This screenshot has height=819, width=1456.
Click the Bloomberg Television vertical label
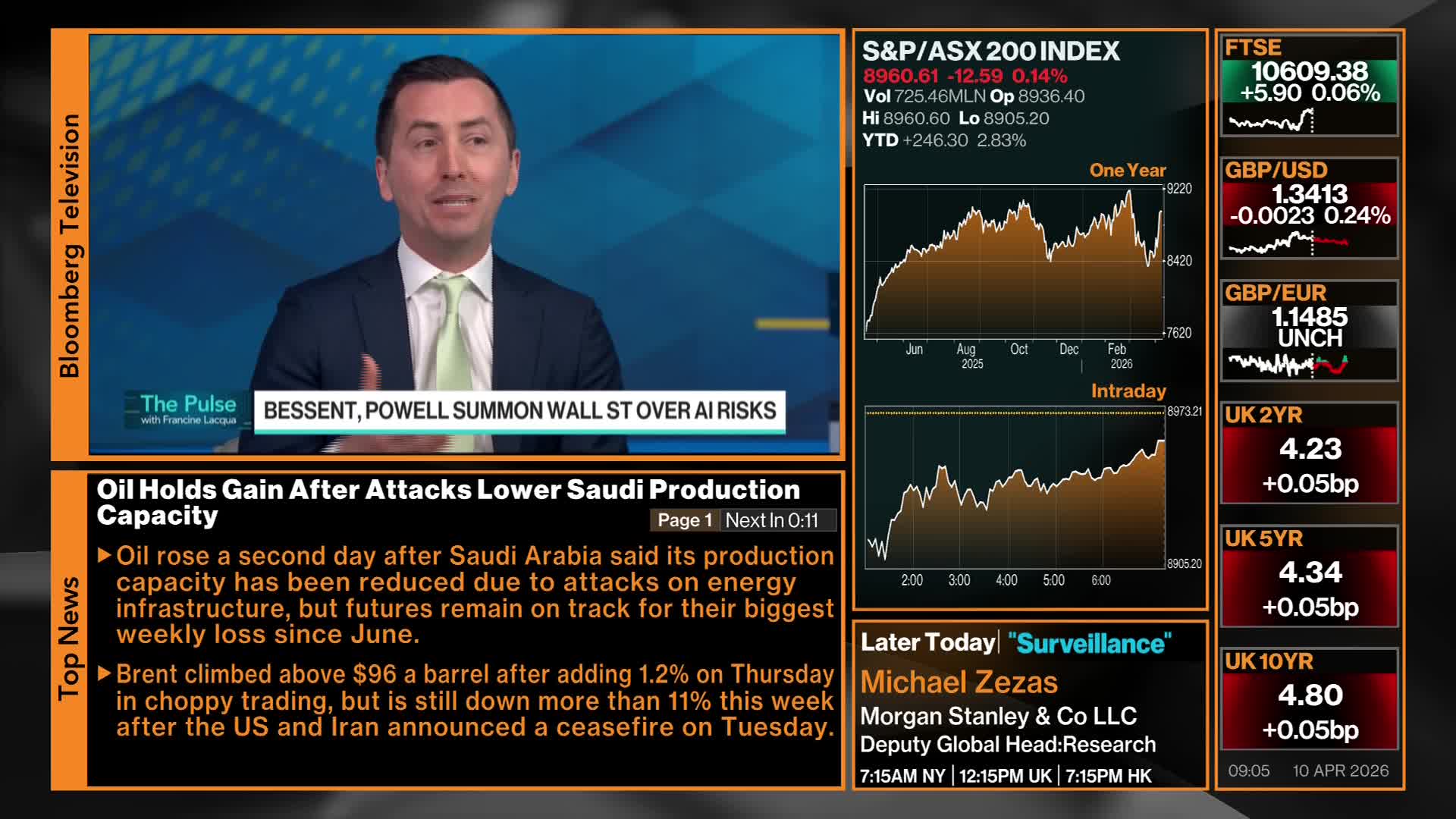69,245
